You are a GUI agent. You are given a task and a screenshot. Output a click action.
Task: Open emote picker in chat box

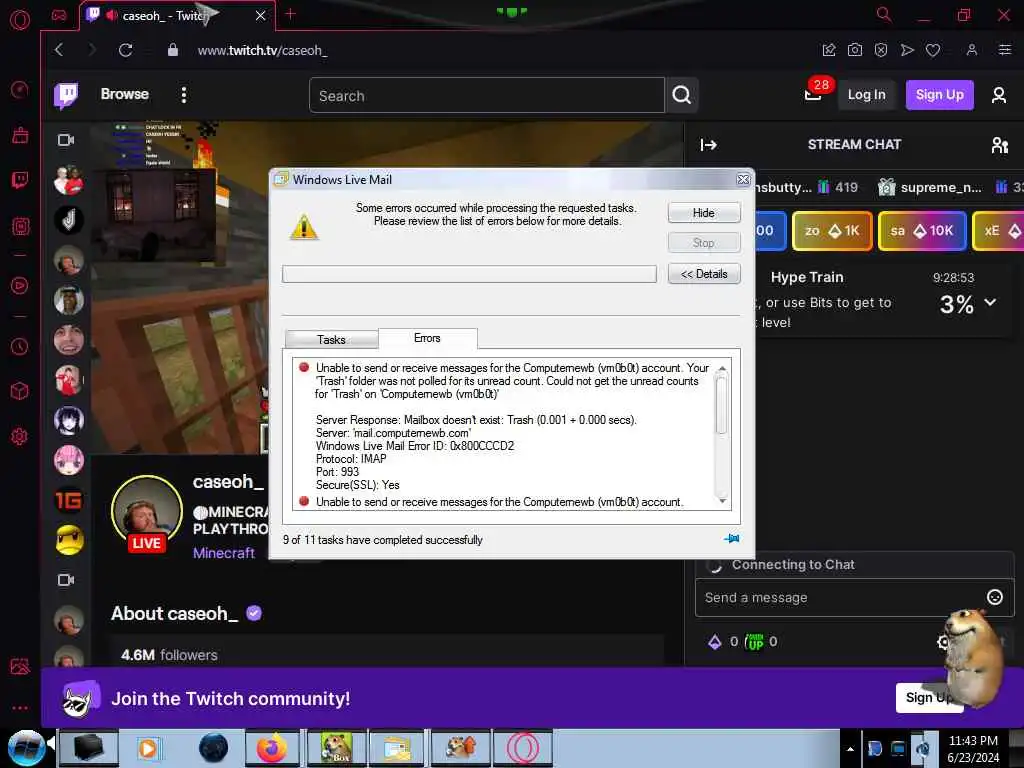click(994, 597)
